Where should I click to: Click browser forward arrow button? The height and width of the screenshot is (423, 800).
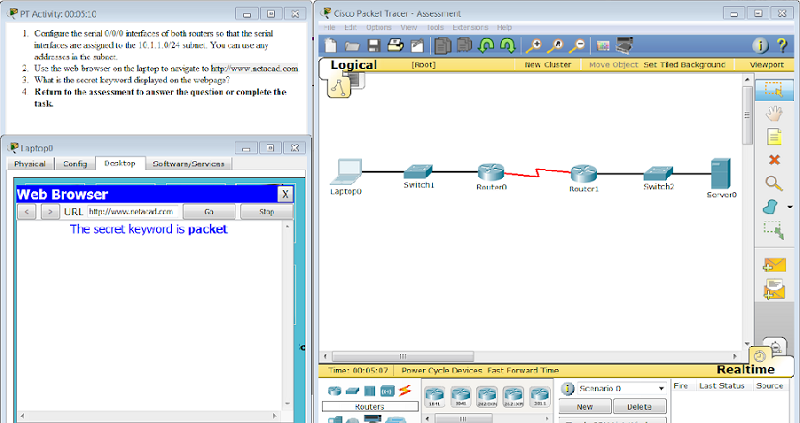[x=49, y=212]
